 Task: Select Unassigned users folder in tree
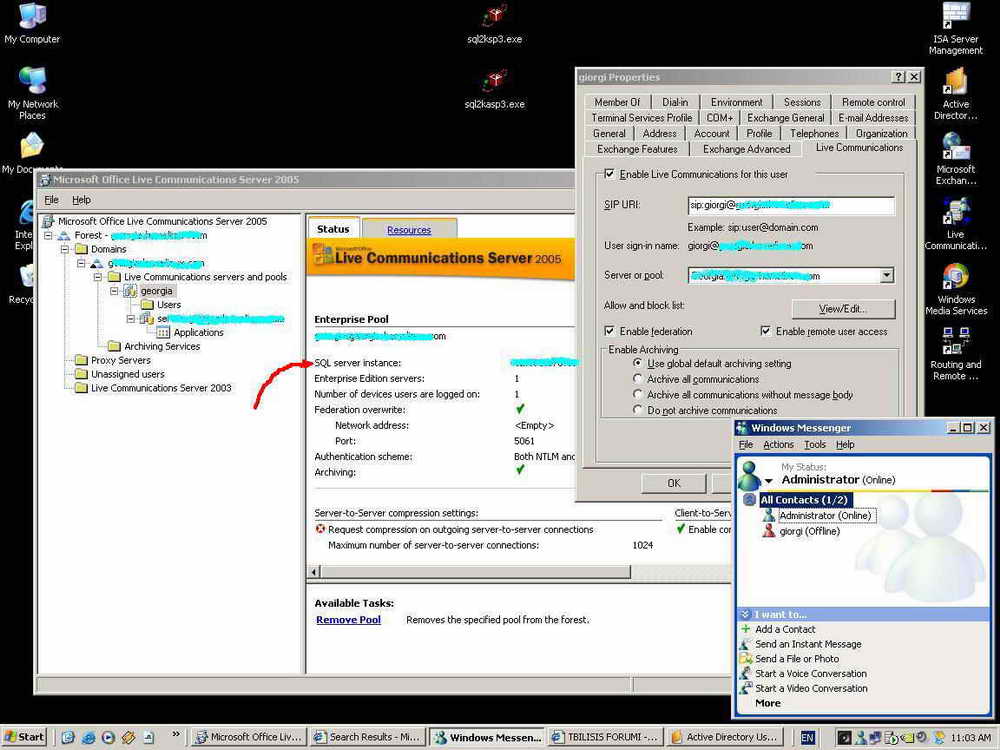click(x=120, y=374)
